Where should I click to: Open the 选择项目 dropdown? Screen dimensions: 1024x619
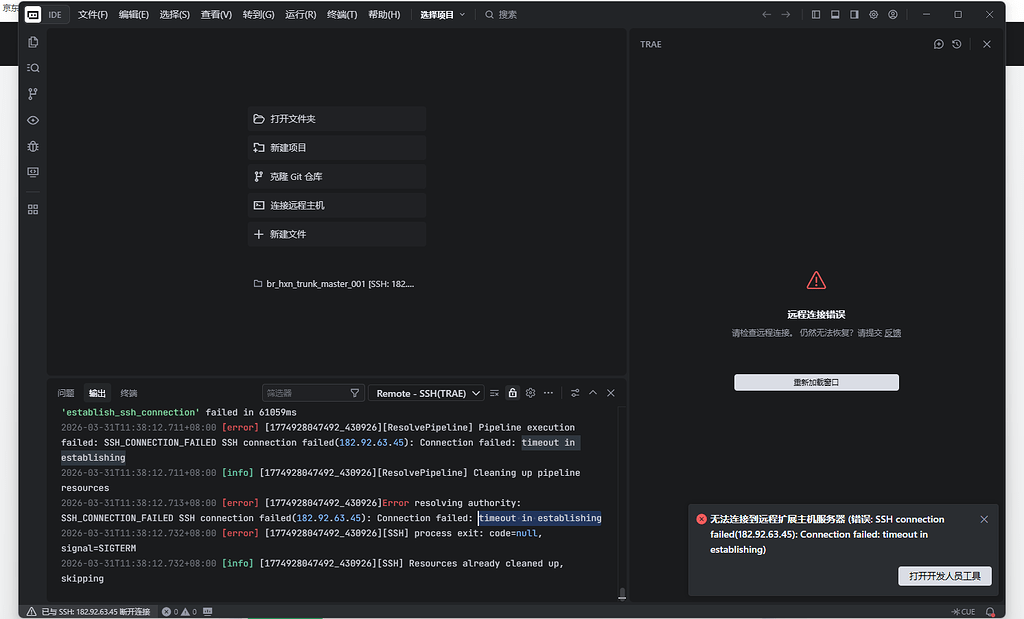442,14
